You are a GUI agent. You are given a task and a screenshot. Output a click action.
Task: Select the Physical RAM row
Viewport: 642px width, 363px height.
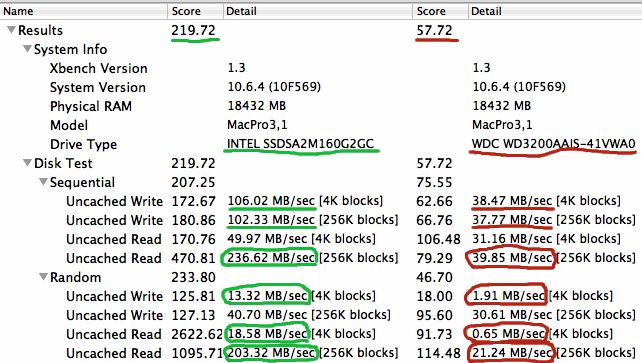(x=321, y=106)
